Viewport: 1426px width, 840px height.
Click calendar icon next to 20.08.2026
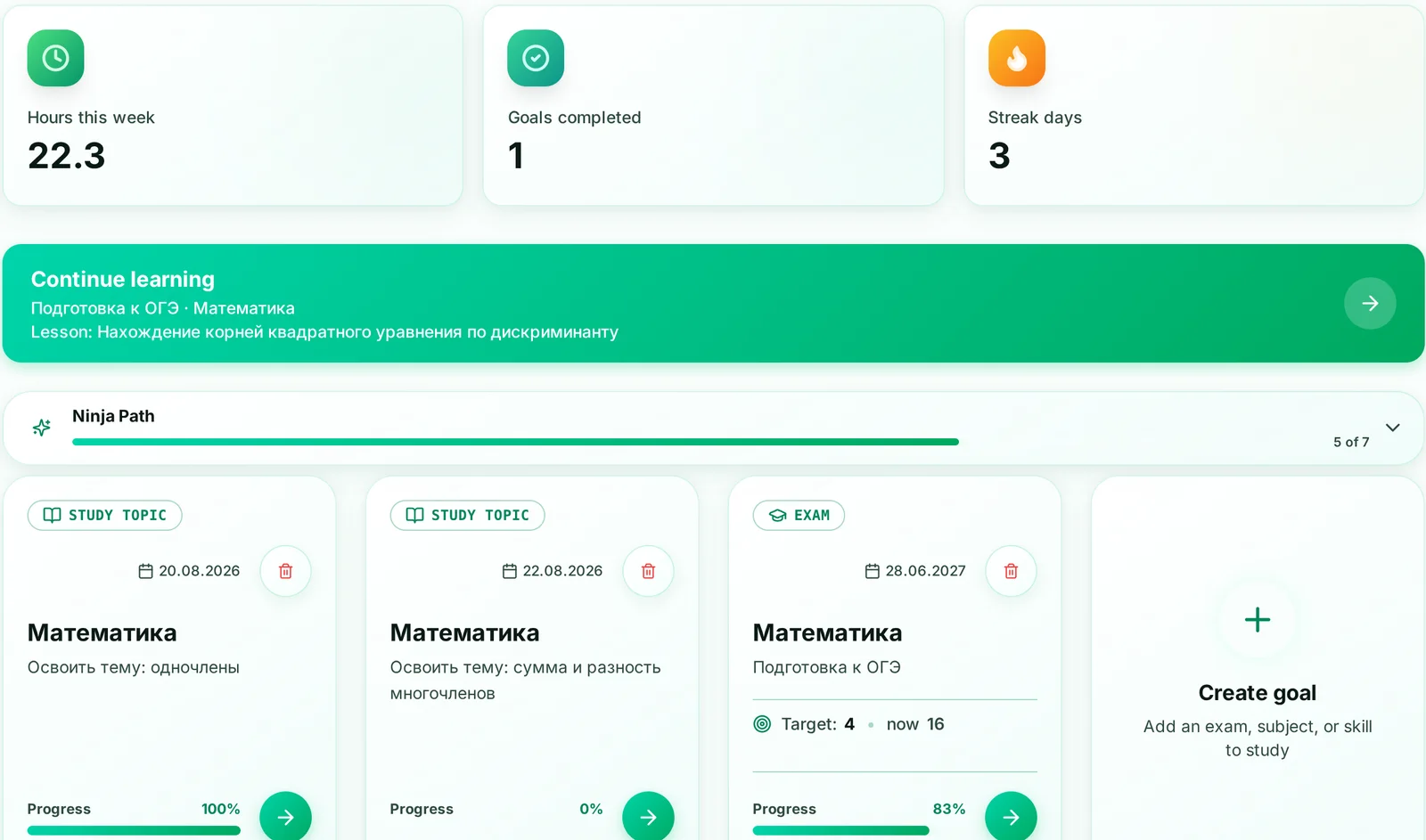[146, 571]
